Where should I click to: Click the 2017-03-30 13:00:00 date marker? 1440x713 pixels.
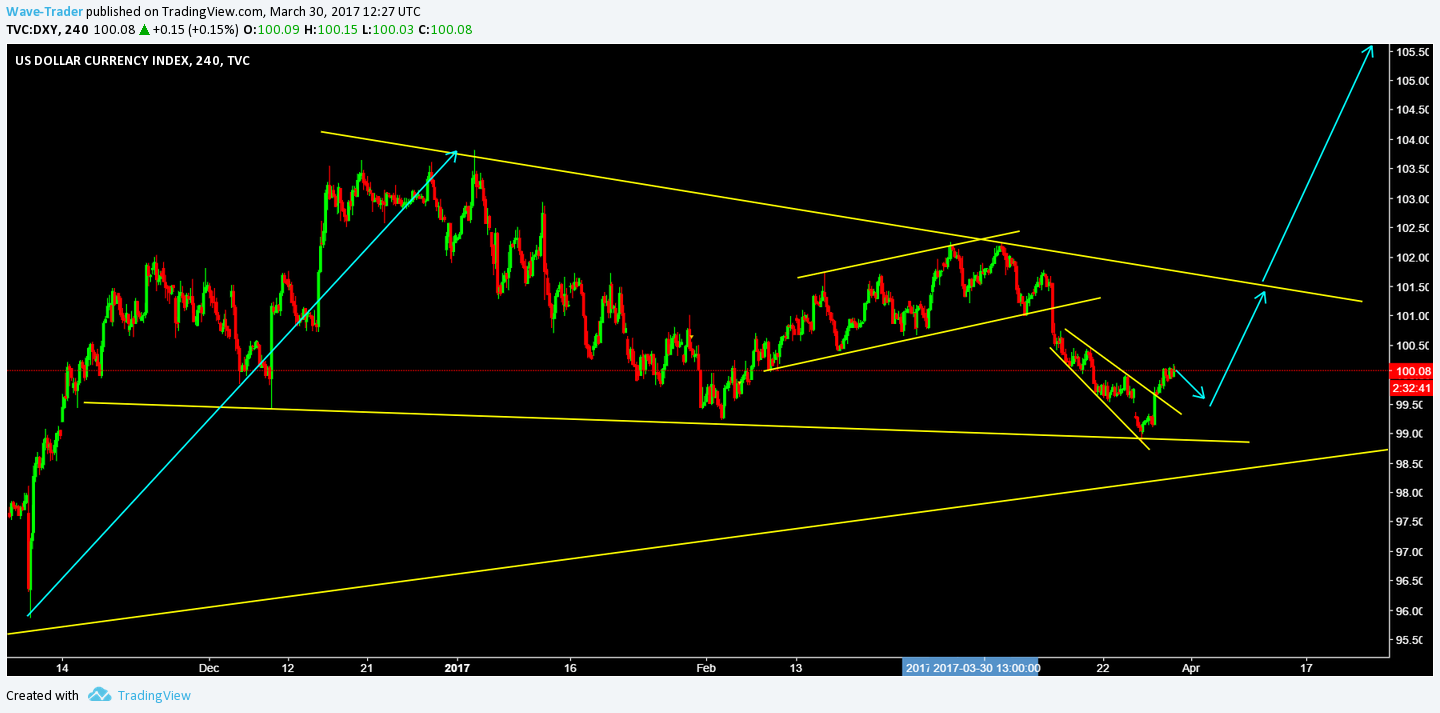pyautogui.click(x=987, y=668)
